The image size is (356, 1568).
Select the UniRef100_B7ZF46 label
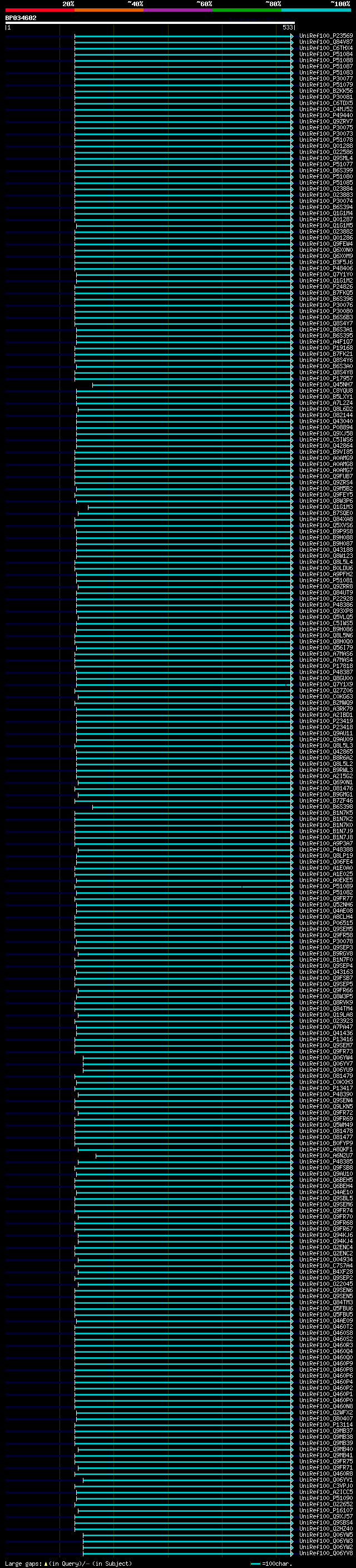click(x=326, y=801)
